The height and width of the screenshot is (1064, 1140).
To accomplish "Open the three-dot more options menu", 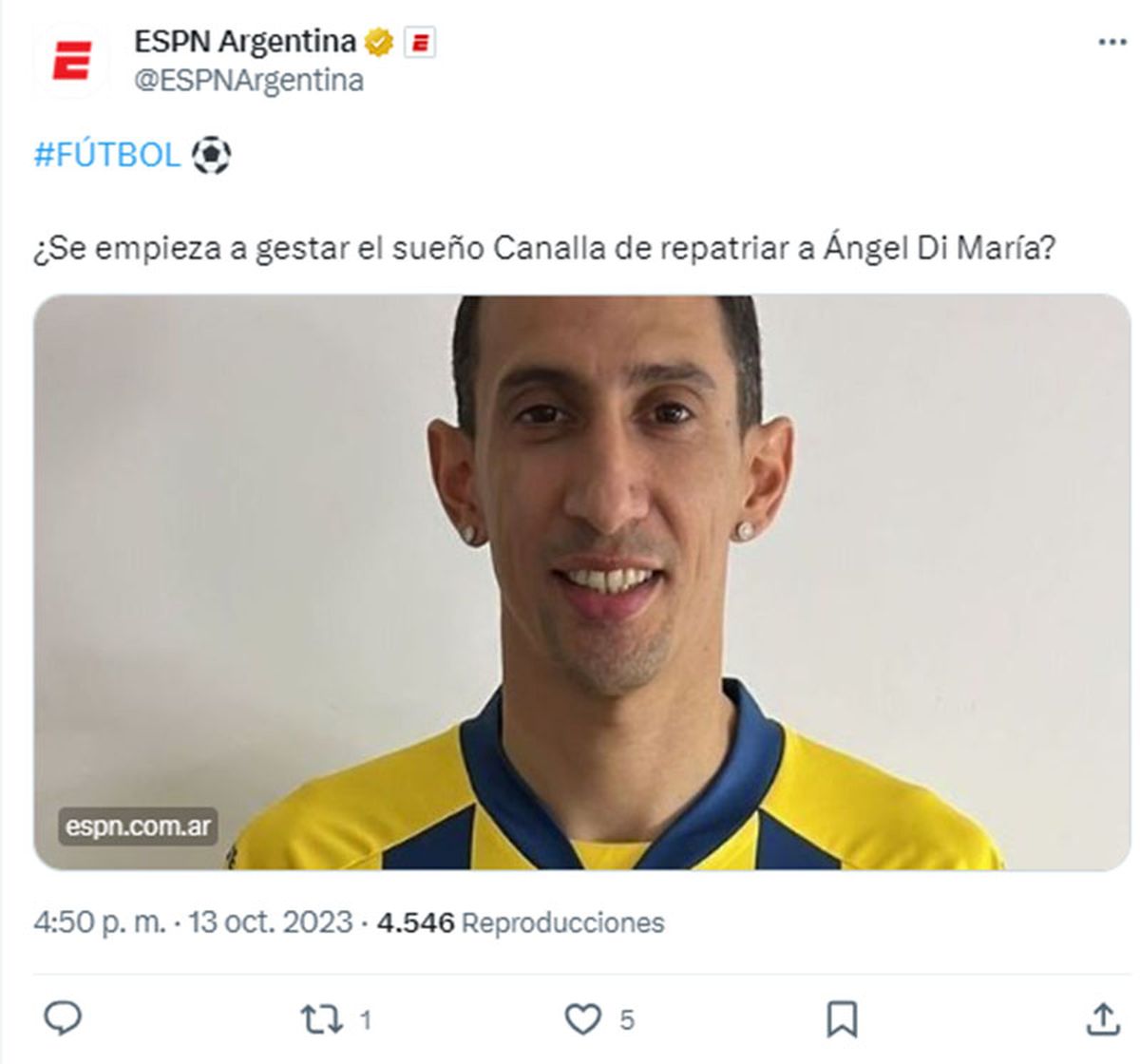I will click(x=1111, y=43).
